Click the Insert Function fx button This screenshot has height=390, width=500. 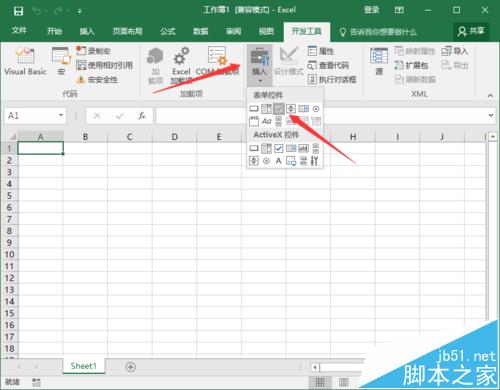(142, 116)
